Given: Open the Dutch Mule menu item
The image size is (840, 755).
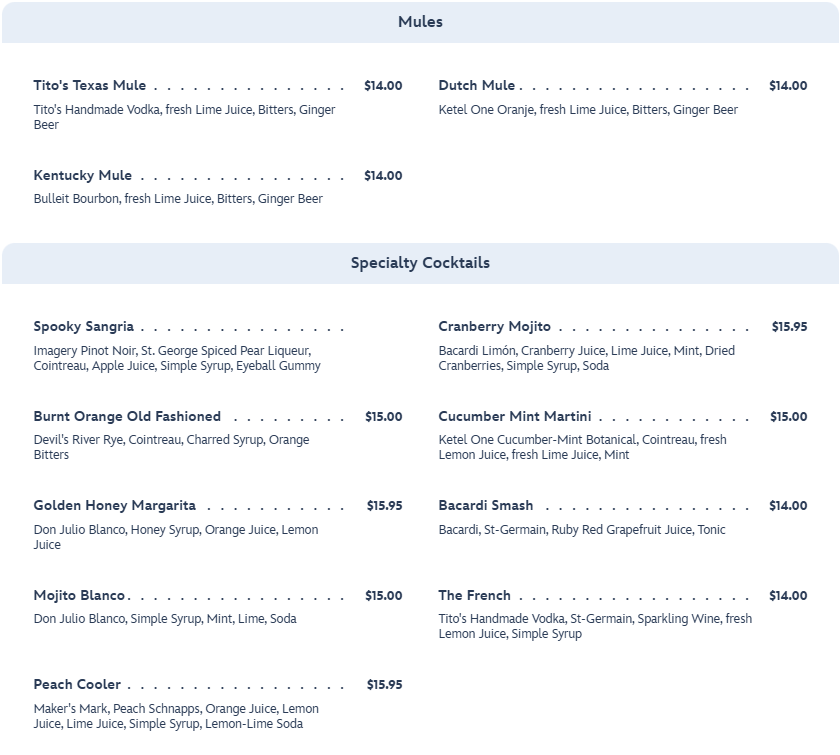Looking at the screenshot, I should (x=477, y=86).
